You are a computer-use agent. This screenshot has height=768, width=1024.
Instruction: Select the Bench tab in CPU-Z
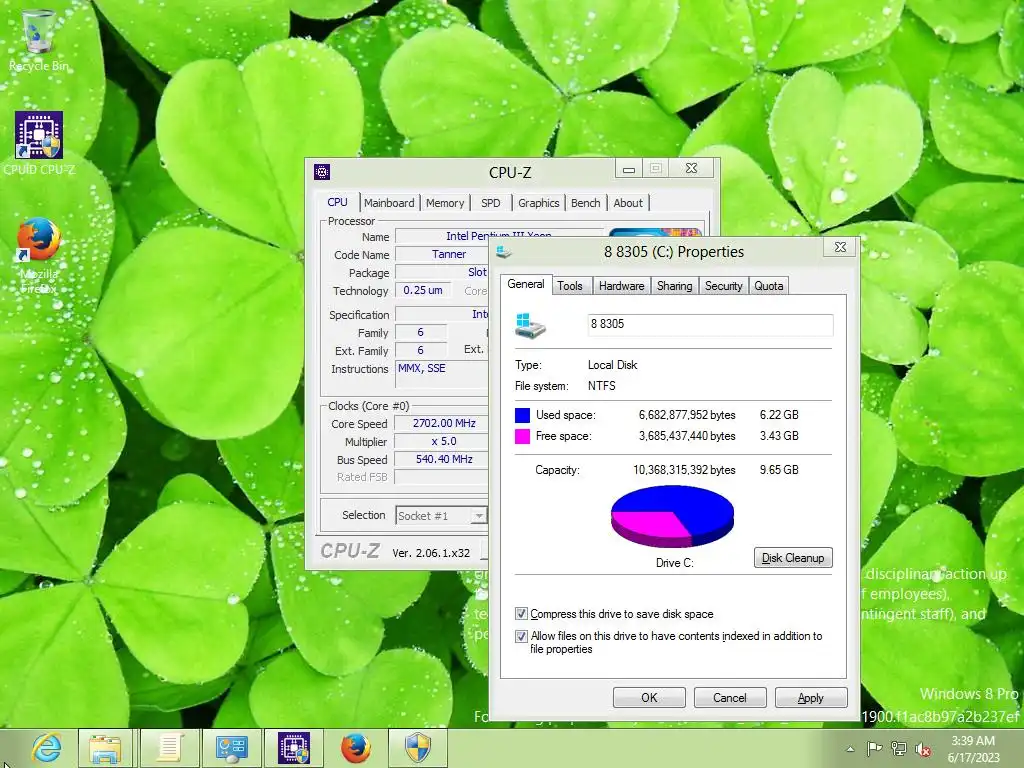point(585,203)
